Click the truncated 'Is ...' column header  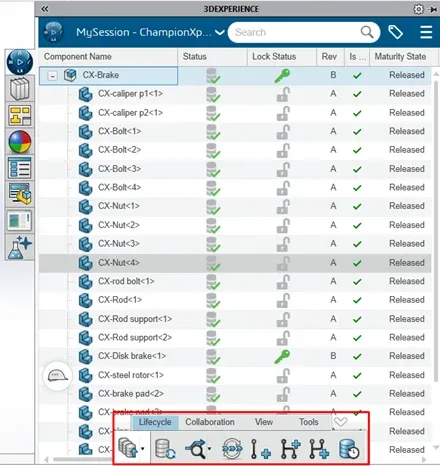[x=357, y=57]
